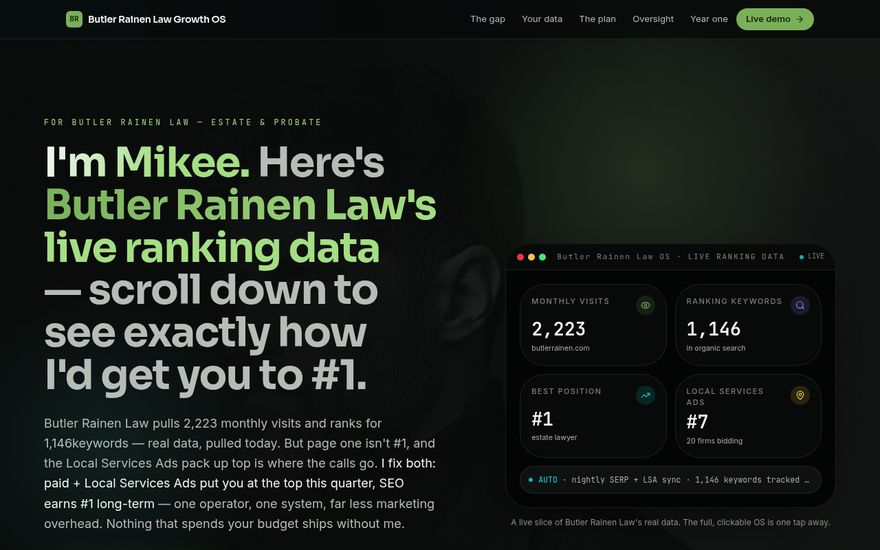The image size is (880, 550).
Task: Click the map pin icon on Local Services Ads
Action: click(x=800, y=395)
